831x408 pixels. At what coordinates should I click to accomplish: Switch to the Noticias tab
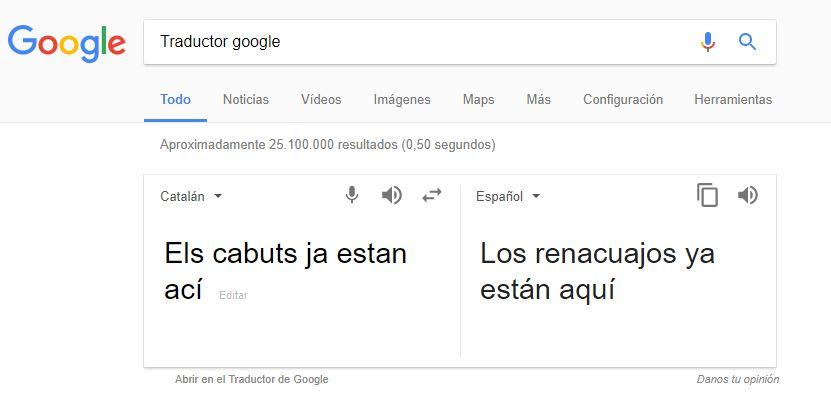tap(246, 100)
